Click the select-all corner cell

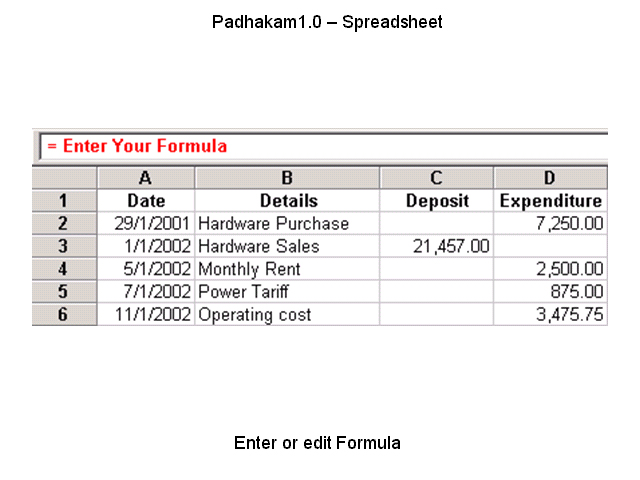coord(64,178)
